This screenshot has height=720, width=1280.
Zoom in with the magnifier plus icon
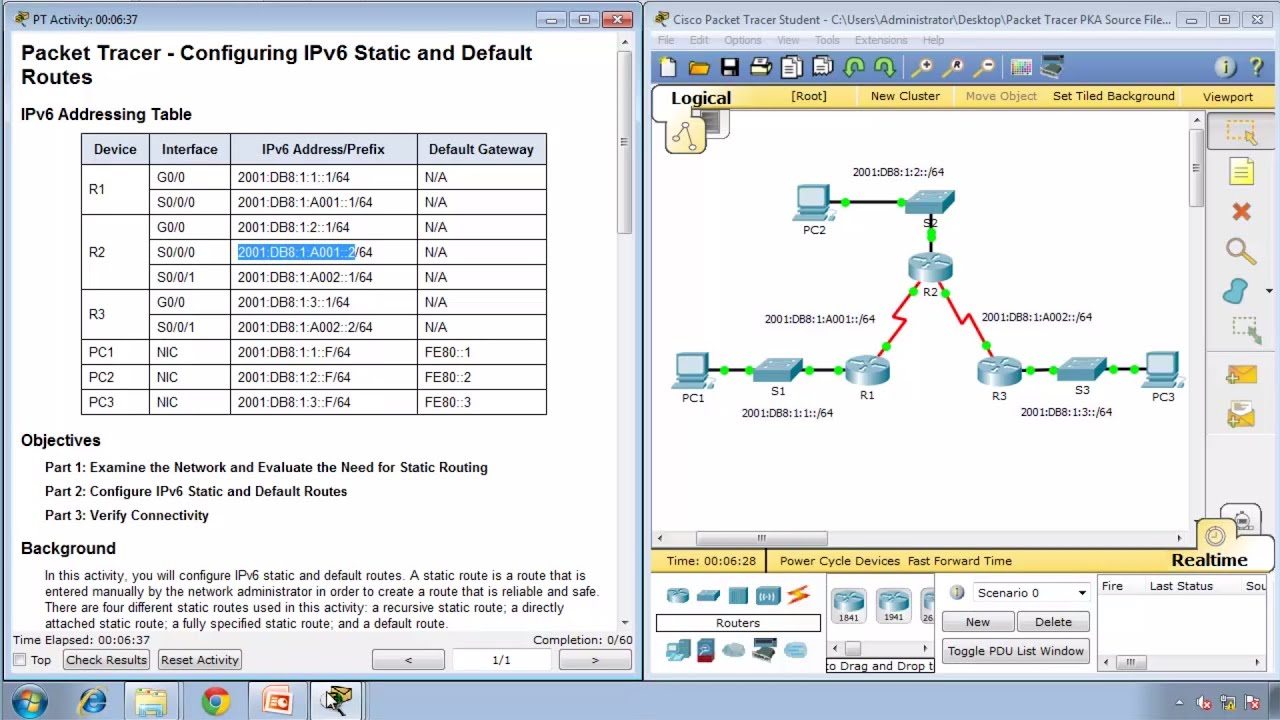click(x=922, y=67)
